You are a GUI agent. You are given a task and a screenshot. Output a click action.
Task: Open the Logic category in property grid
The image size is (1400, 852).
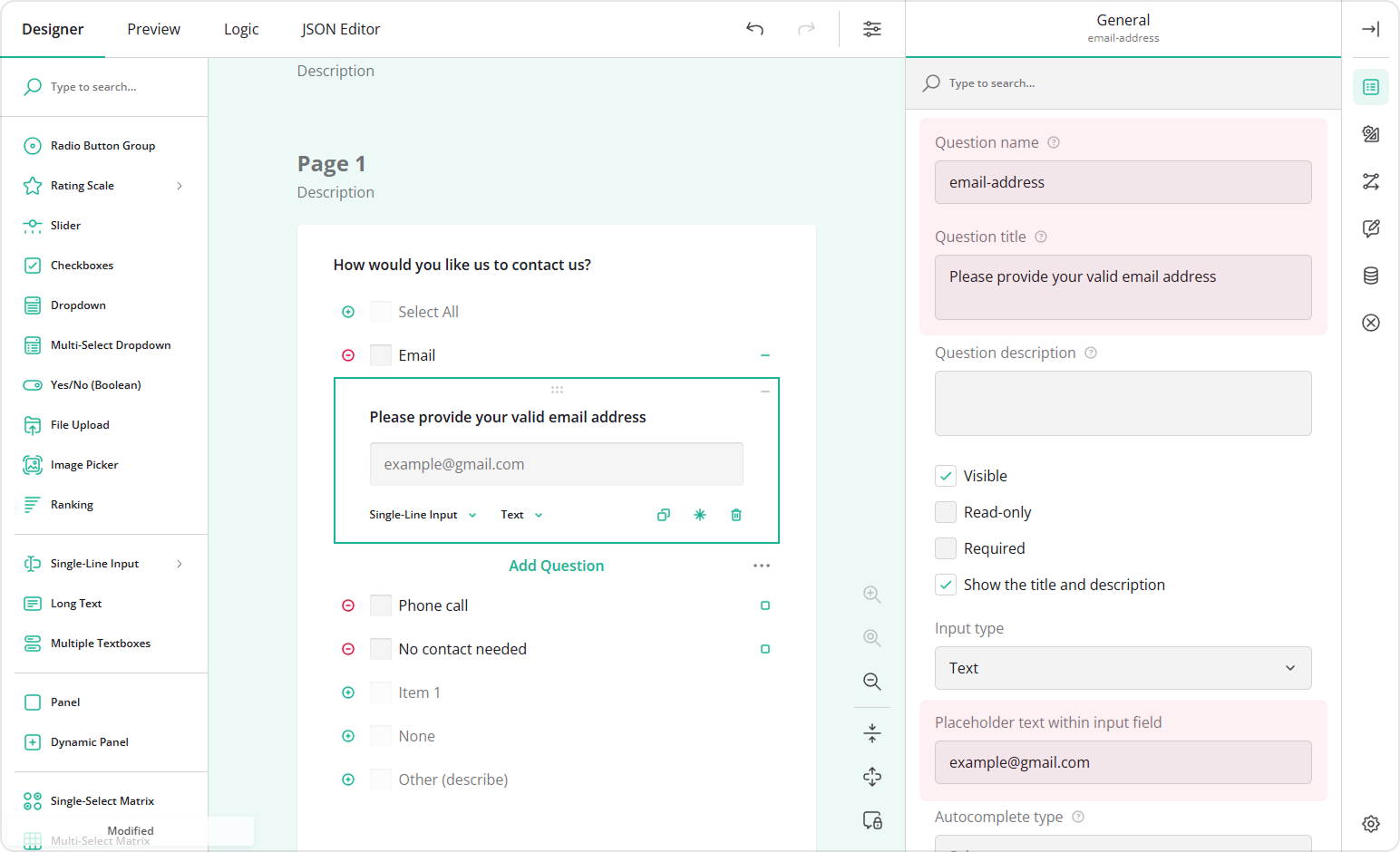click(1370, 180)
